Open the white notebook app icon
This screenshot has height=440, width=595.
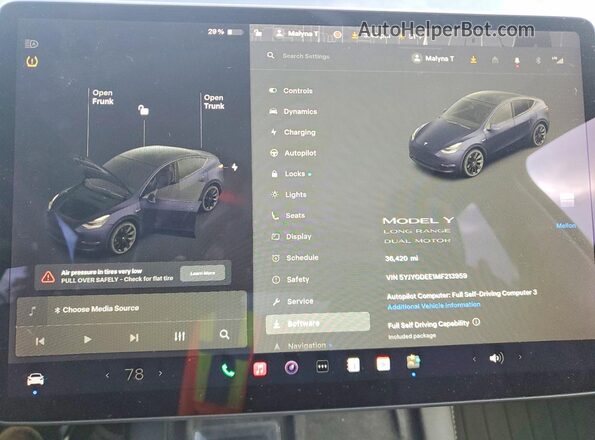click(x=353, y=365)
